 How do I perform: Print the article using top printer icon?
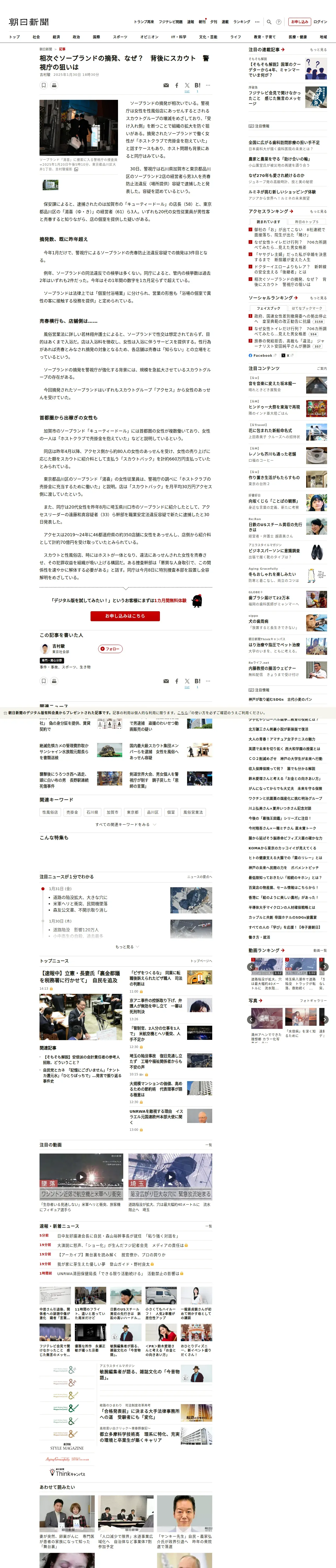pyautogui.click(x=54, y=85)
